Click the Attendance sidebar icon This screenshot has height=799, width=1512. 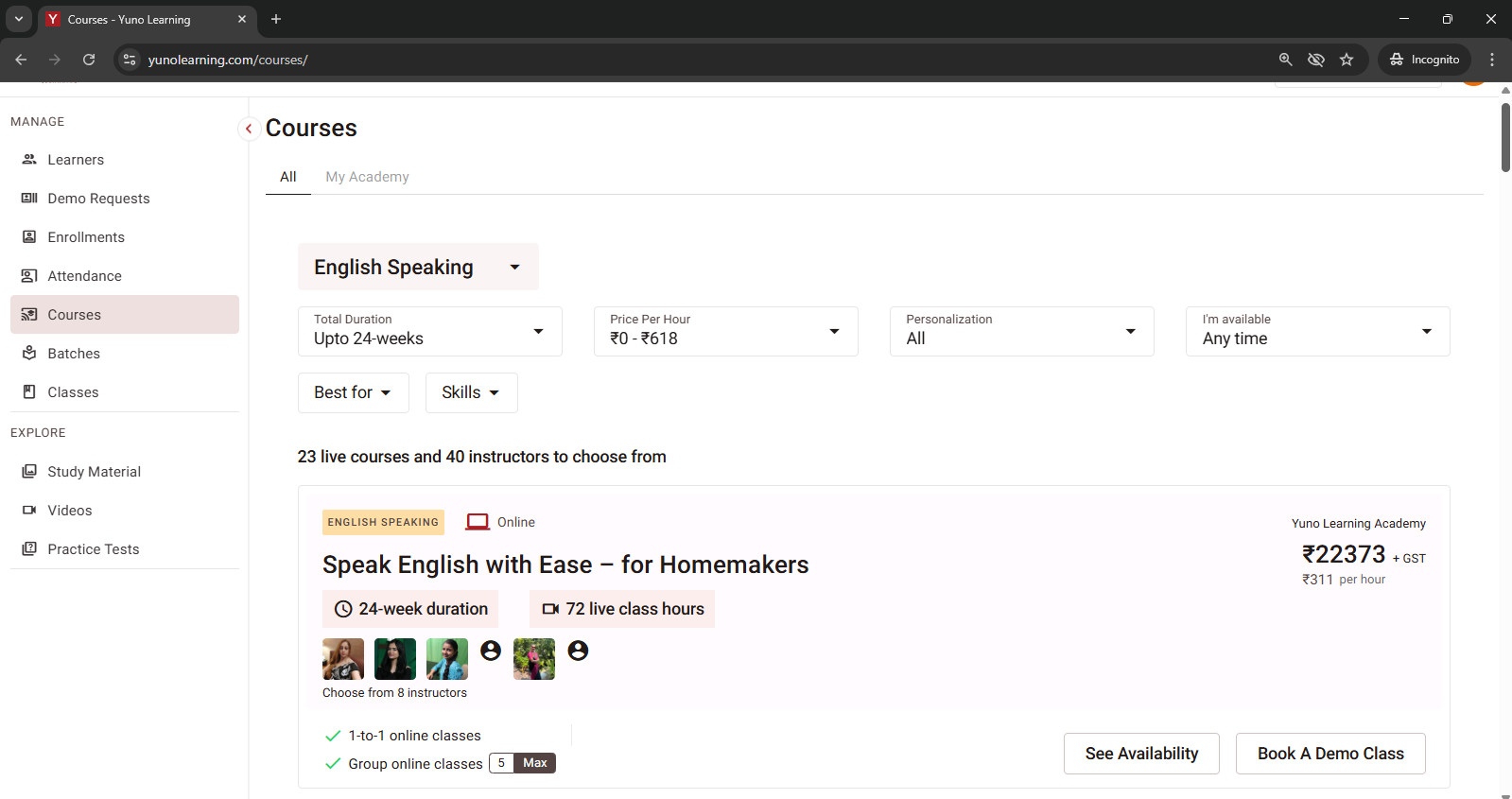29,276
